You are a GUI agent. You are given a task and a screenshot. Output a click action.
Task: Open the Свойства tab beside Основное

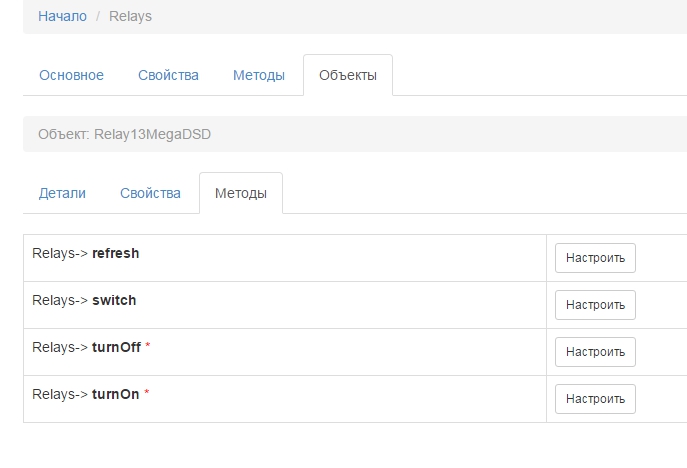168,75
